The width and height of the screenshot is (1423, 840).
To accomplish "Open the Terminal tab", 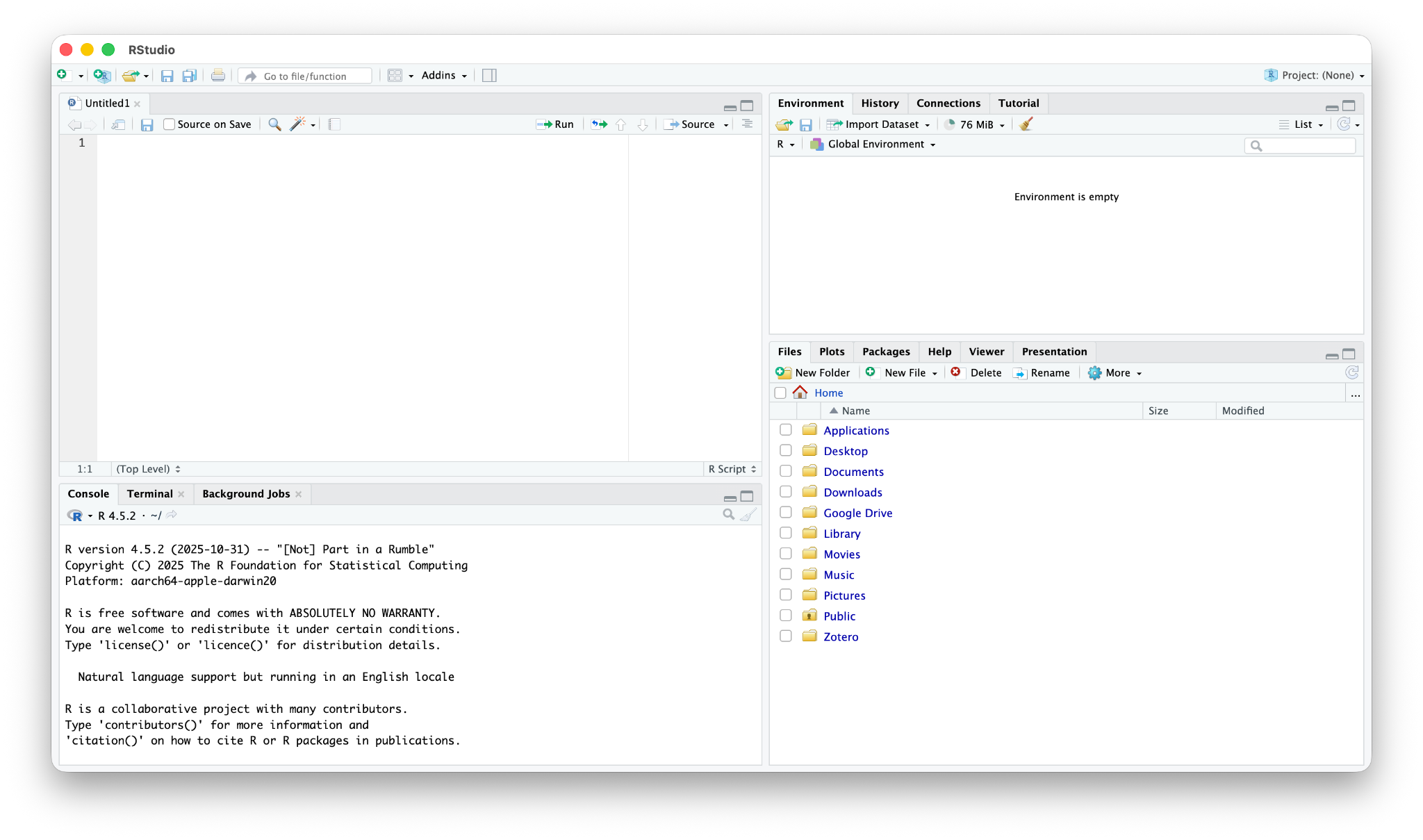I will pos(149,493).
